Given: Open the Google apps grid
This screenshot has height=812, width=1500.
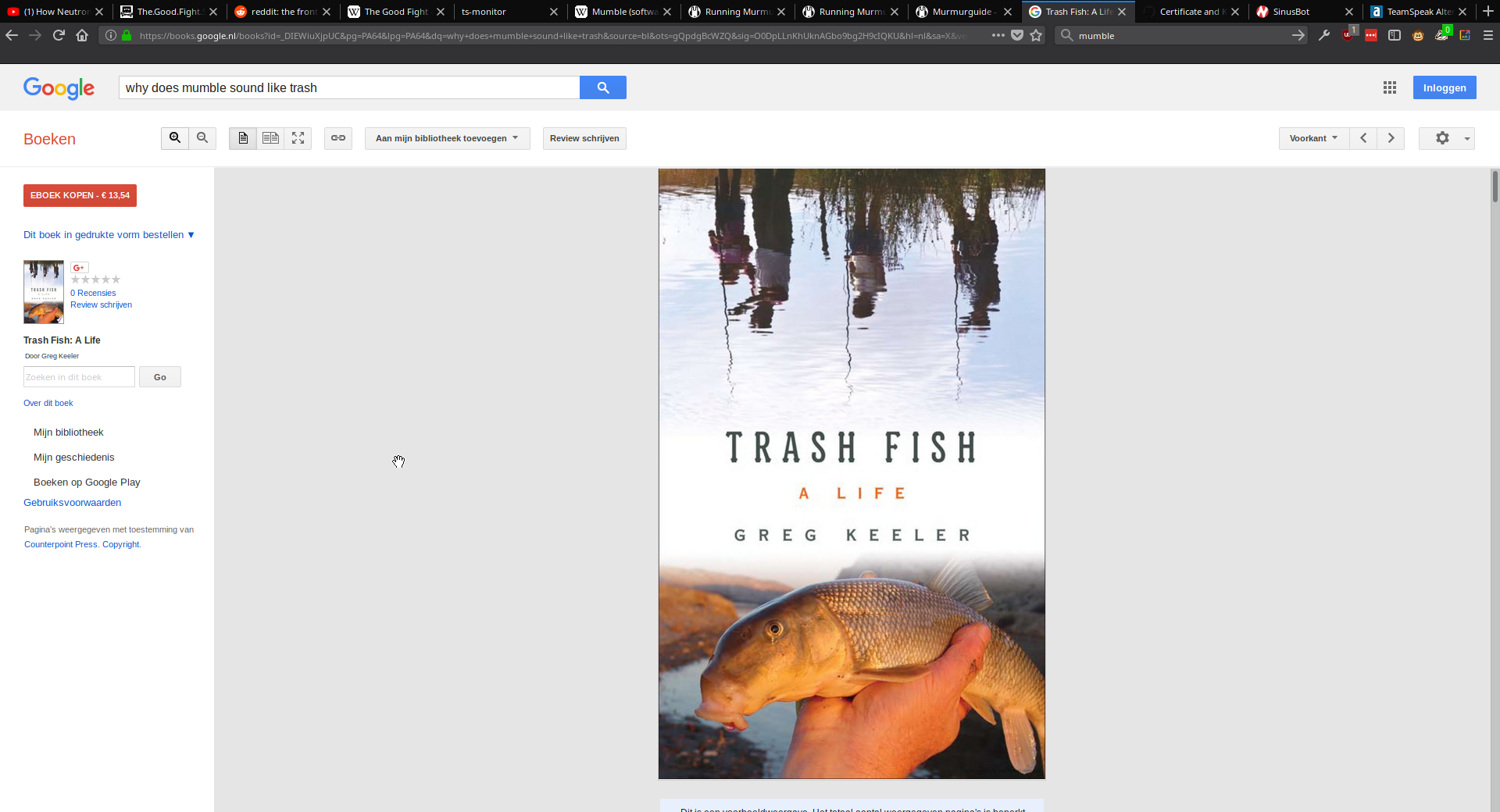Looking at the screenshot, I should 1389,88.
